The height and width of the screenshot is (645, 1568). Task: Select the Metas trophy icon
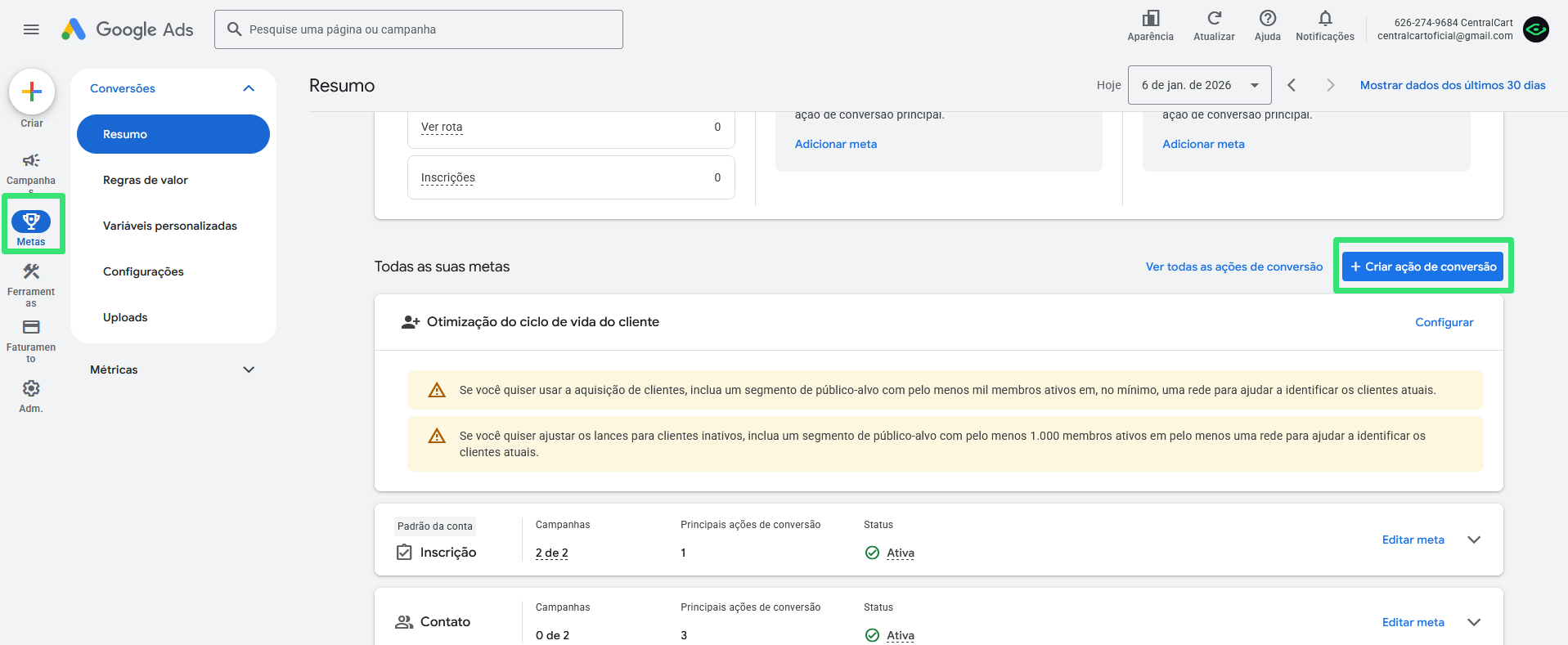[31, 222]
